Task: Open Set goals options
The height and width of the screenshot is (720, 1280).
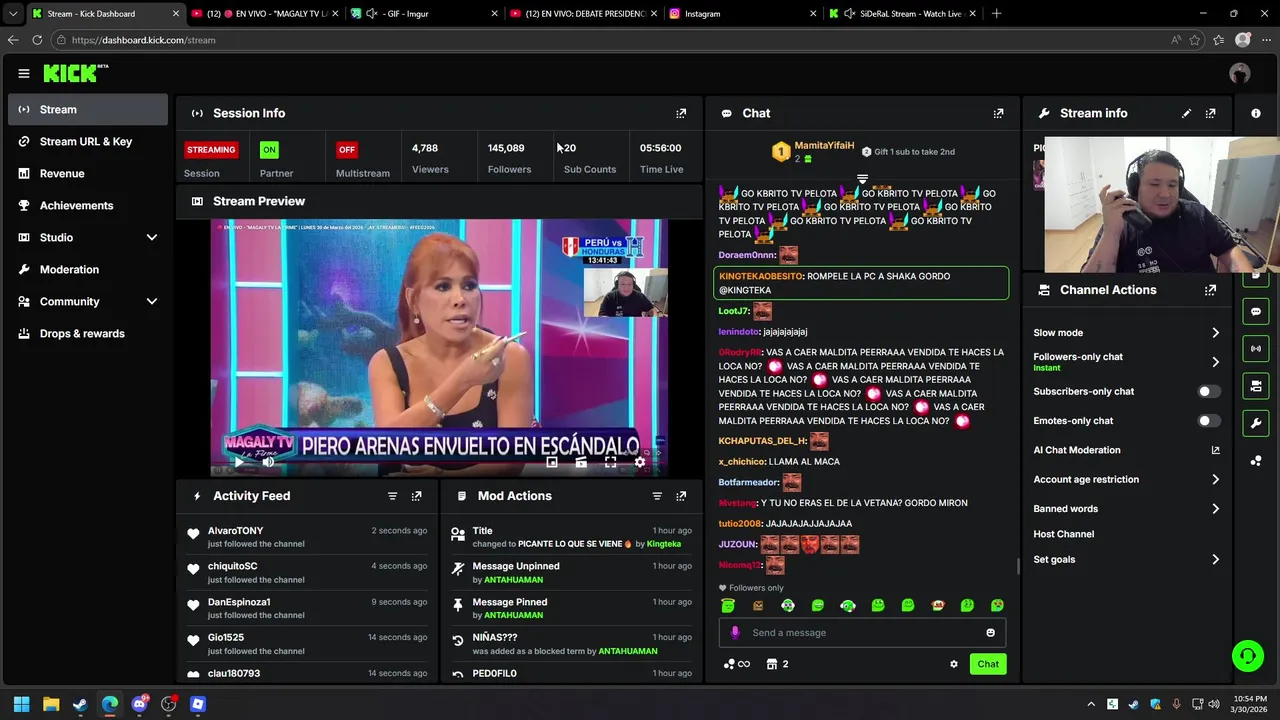Action: 1127,560
